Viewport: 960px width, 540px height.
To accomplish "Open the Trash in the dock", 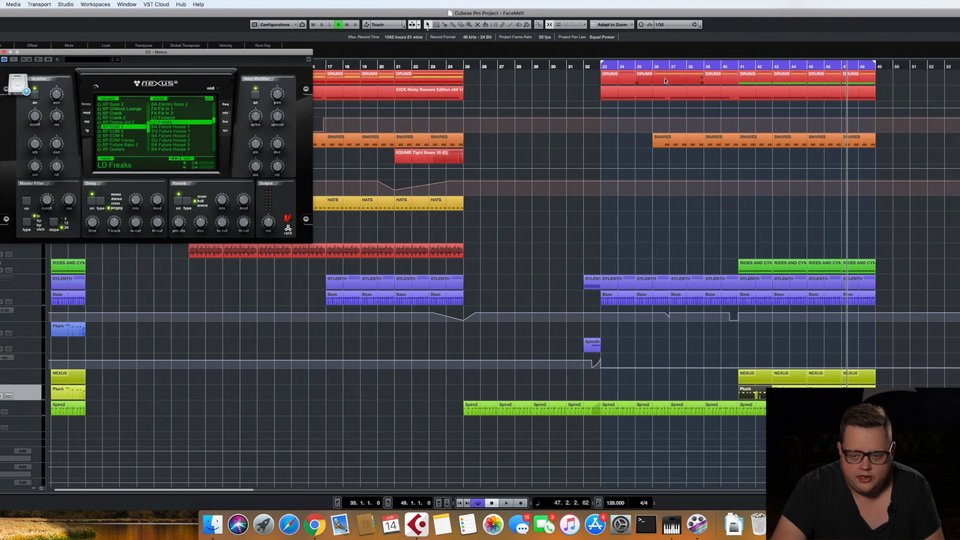I will click(758, 524).
